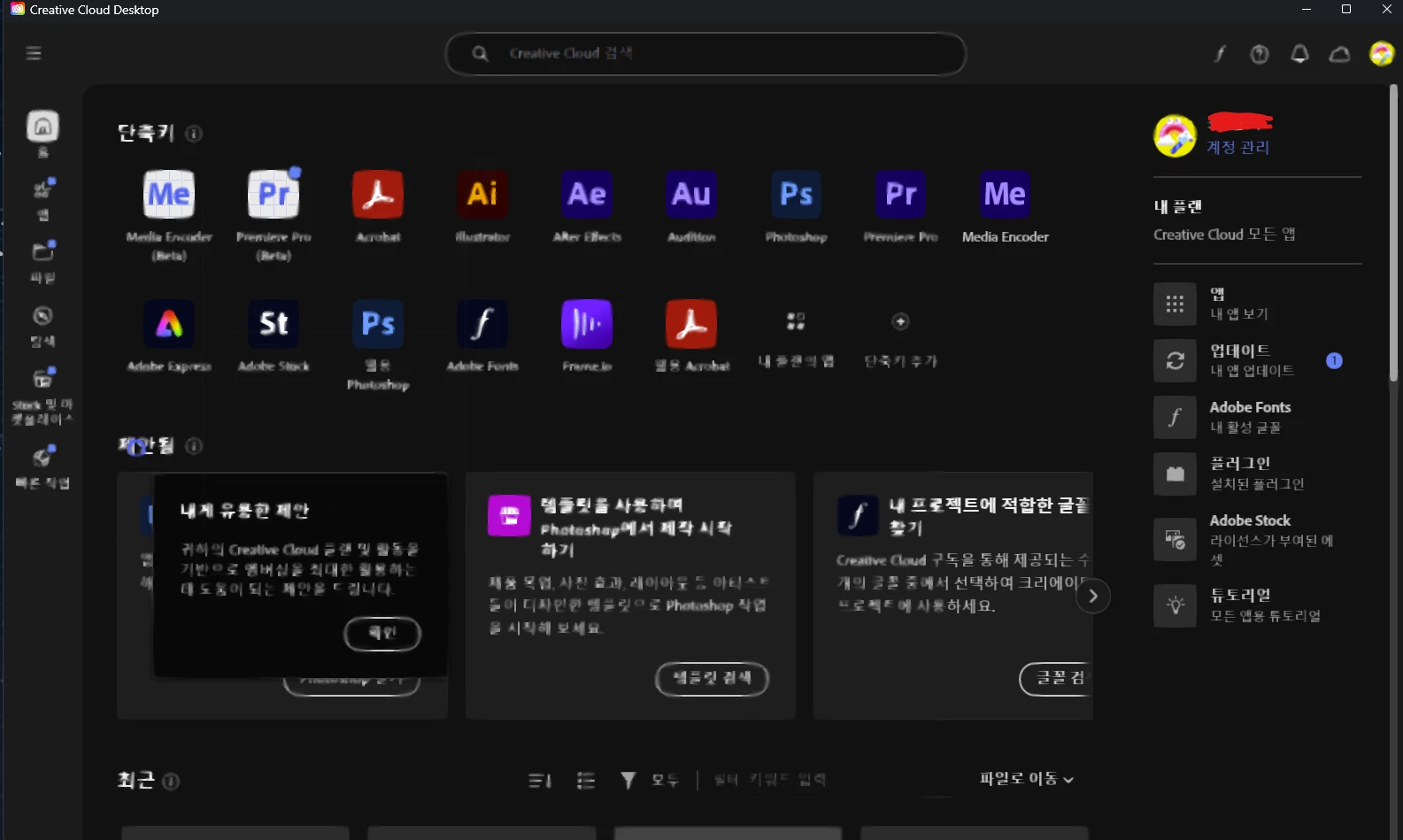This screenshot has width=1403, height=840.
Task: Open the hamburger menu icon
Action: point(34,53)
